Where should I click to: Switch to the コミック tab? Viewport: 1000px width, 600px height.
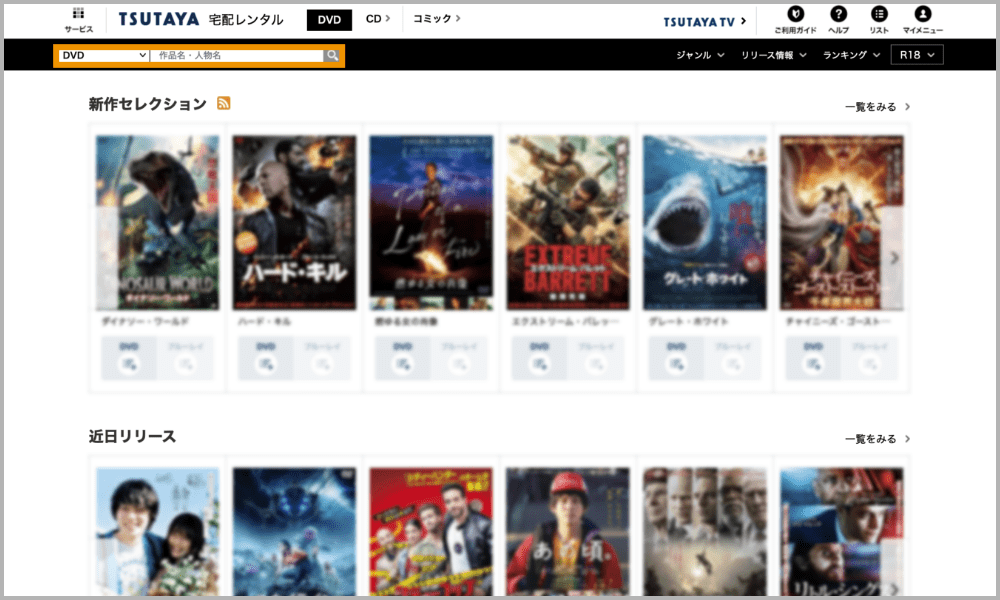[x=437, y=19]
